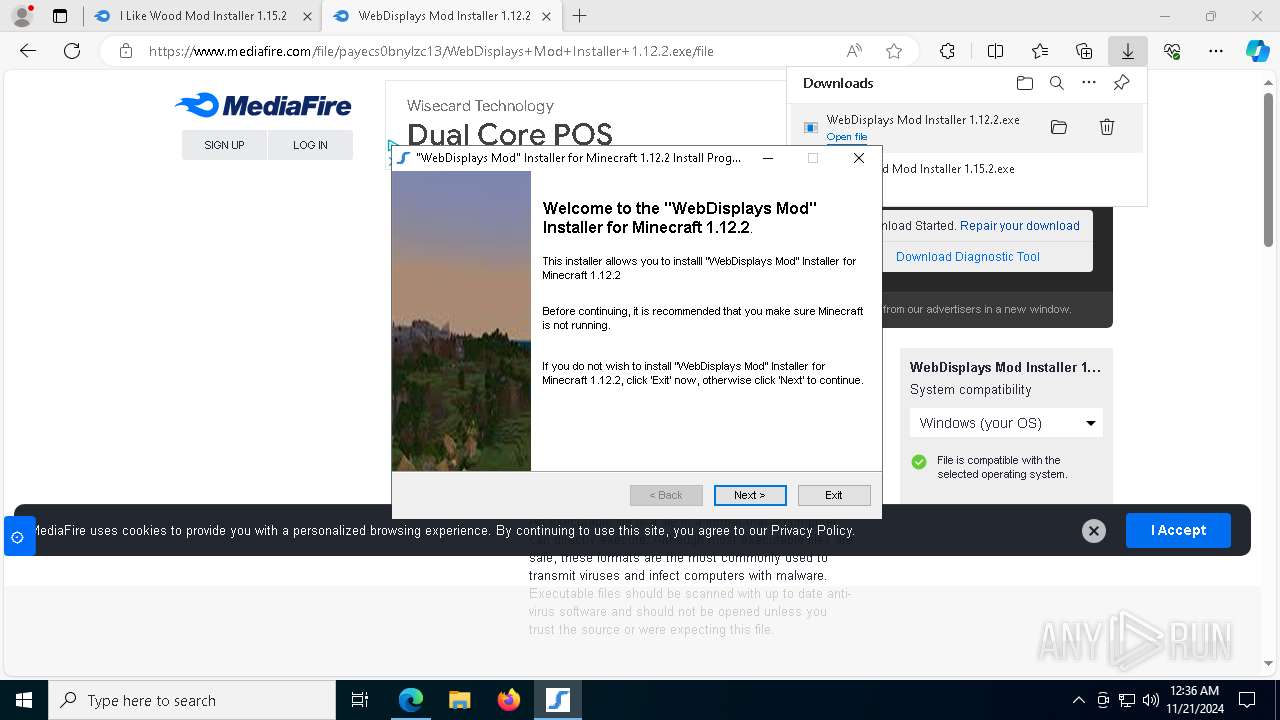Click the browser Back arrow
The width and height of the screenshot is (1280, 720).
click(28, 51)
